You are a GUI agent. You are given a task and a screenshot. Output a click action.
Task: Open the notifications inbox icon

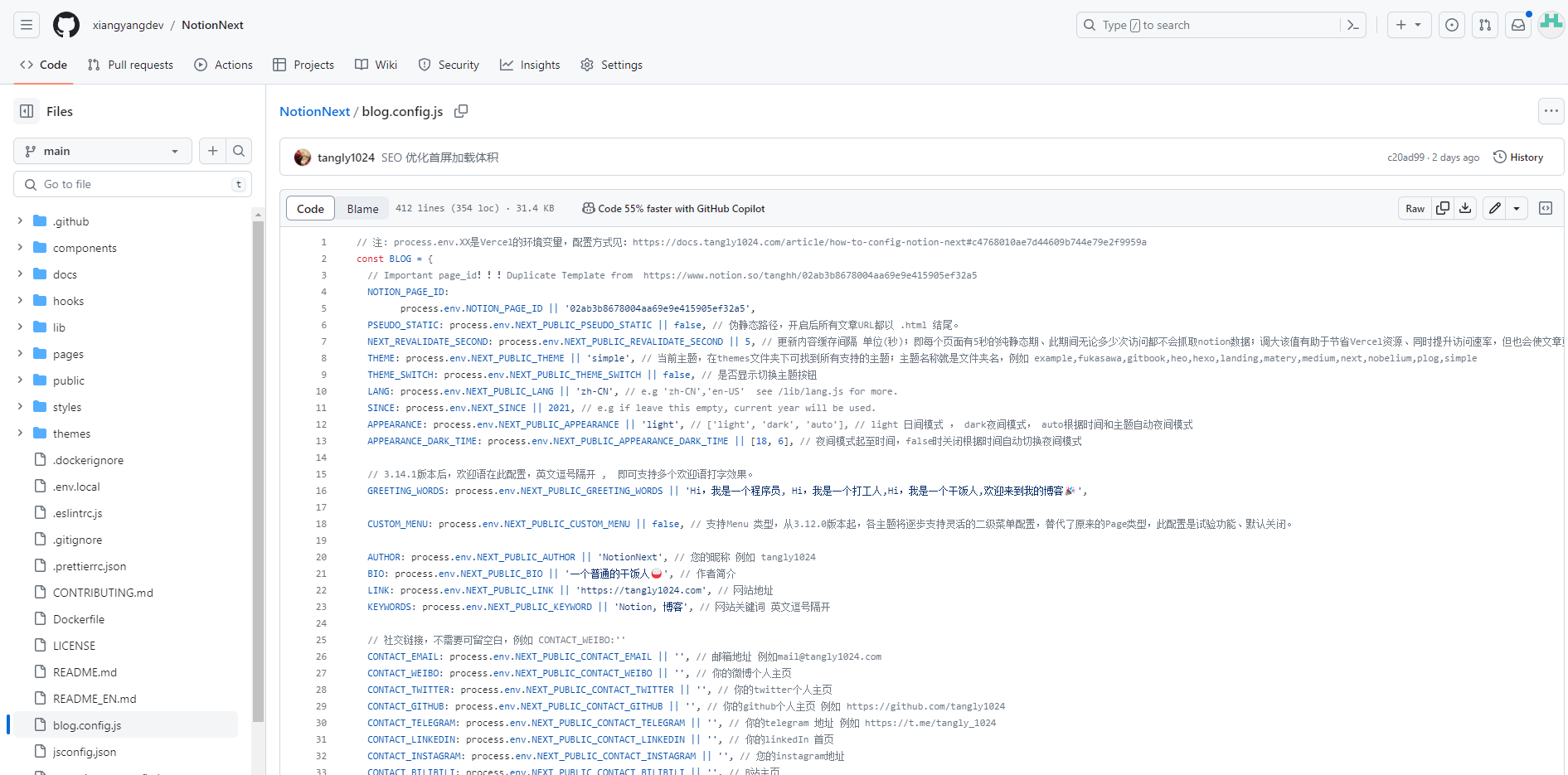pos(1518,25)
